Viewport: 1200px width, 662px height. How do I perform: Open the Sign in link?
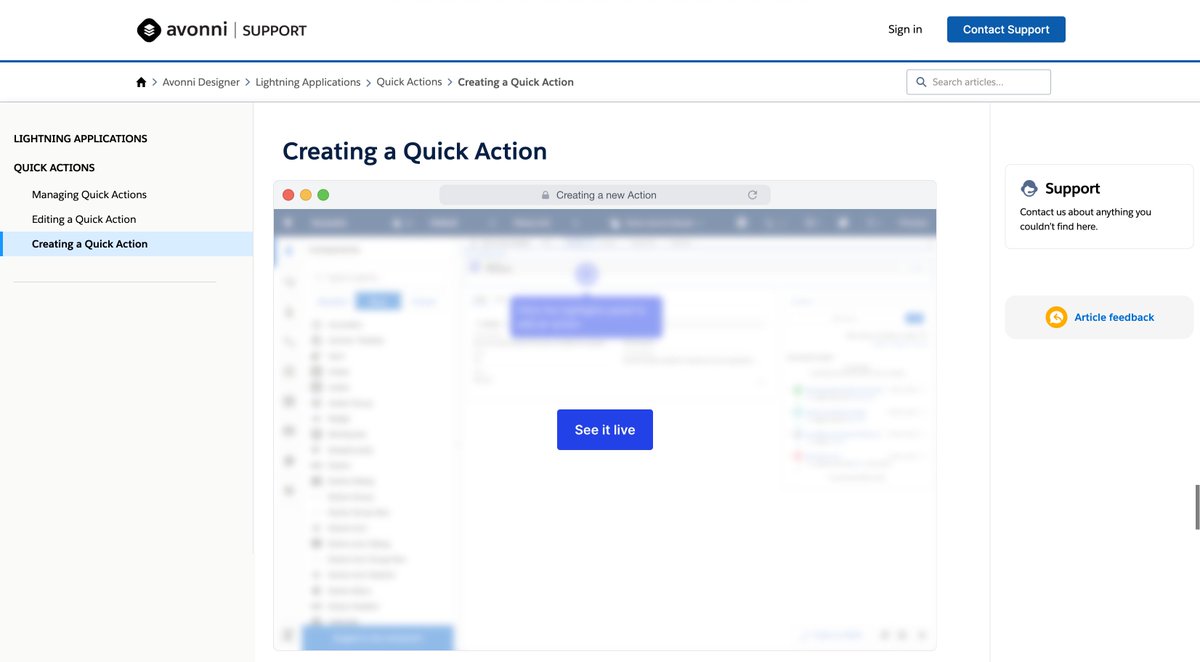[x=905, y=29]
